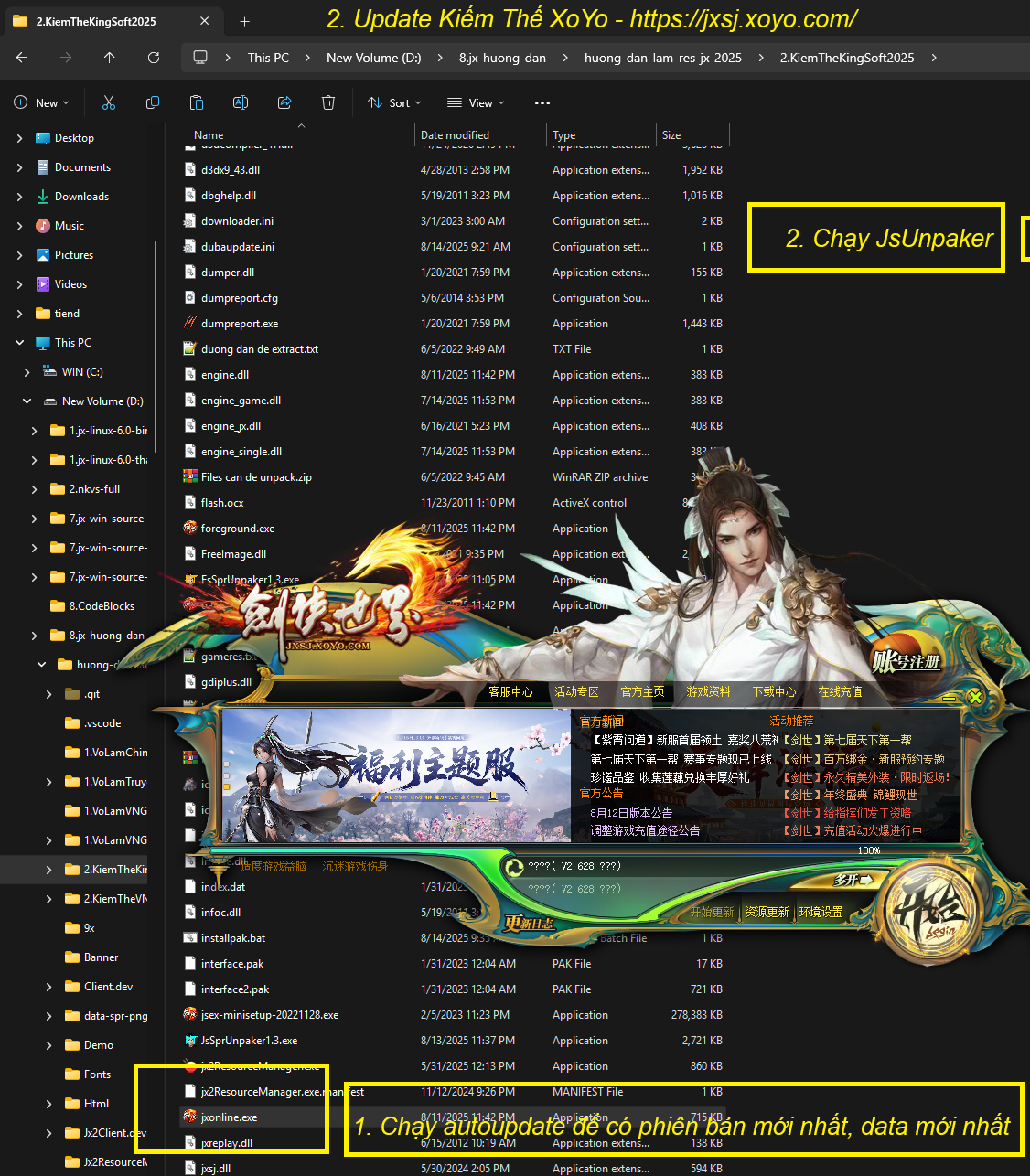Click the Delete trash bin icon
The width and height of the screenshot is (1030, 1176).
[328, 102]
